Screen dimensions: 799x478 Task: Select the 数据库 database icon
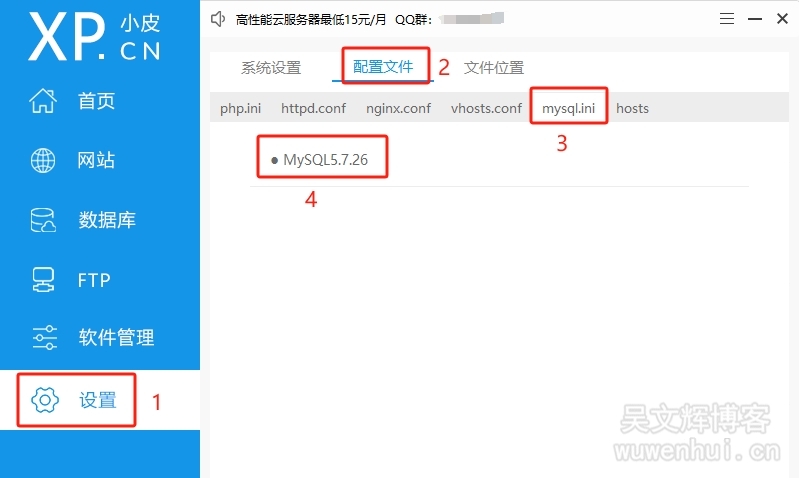[44, 220]
